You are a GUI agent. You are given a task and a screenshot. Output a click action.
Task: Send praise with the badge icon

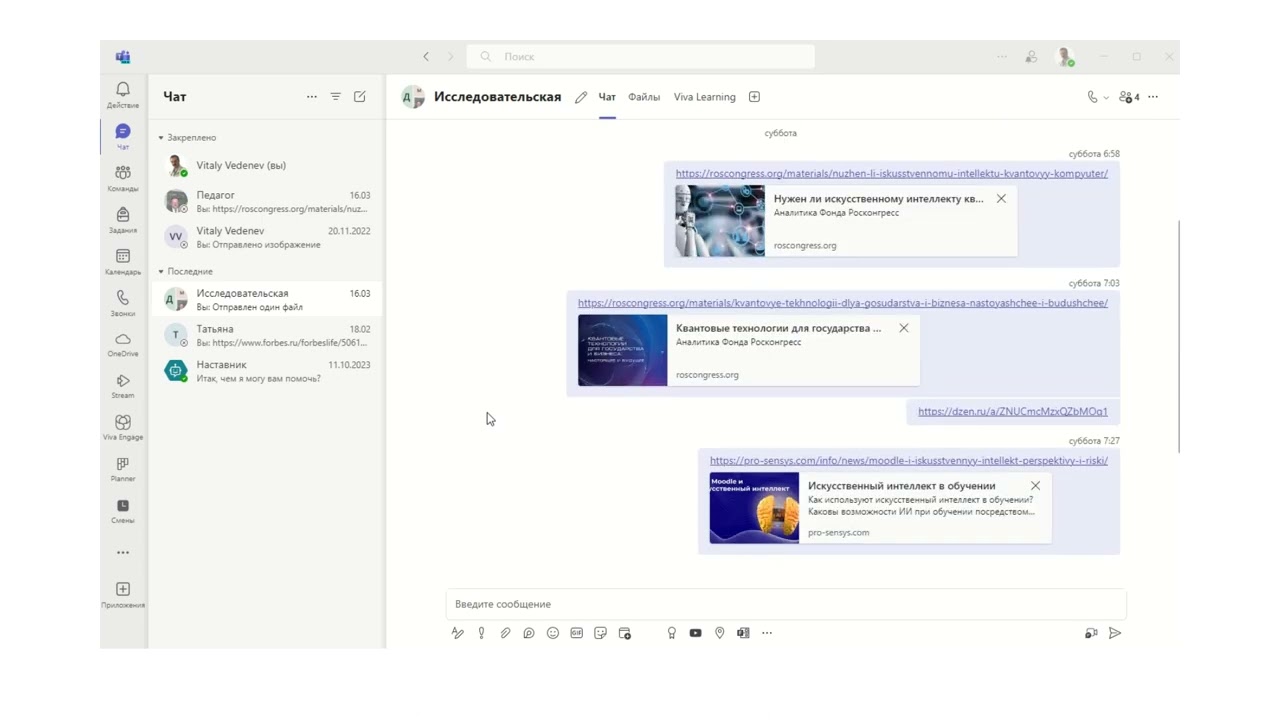click(x=672, y=633)
